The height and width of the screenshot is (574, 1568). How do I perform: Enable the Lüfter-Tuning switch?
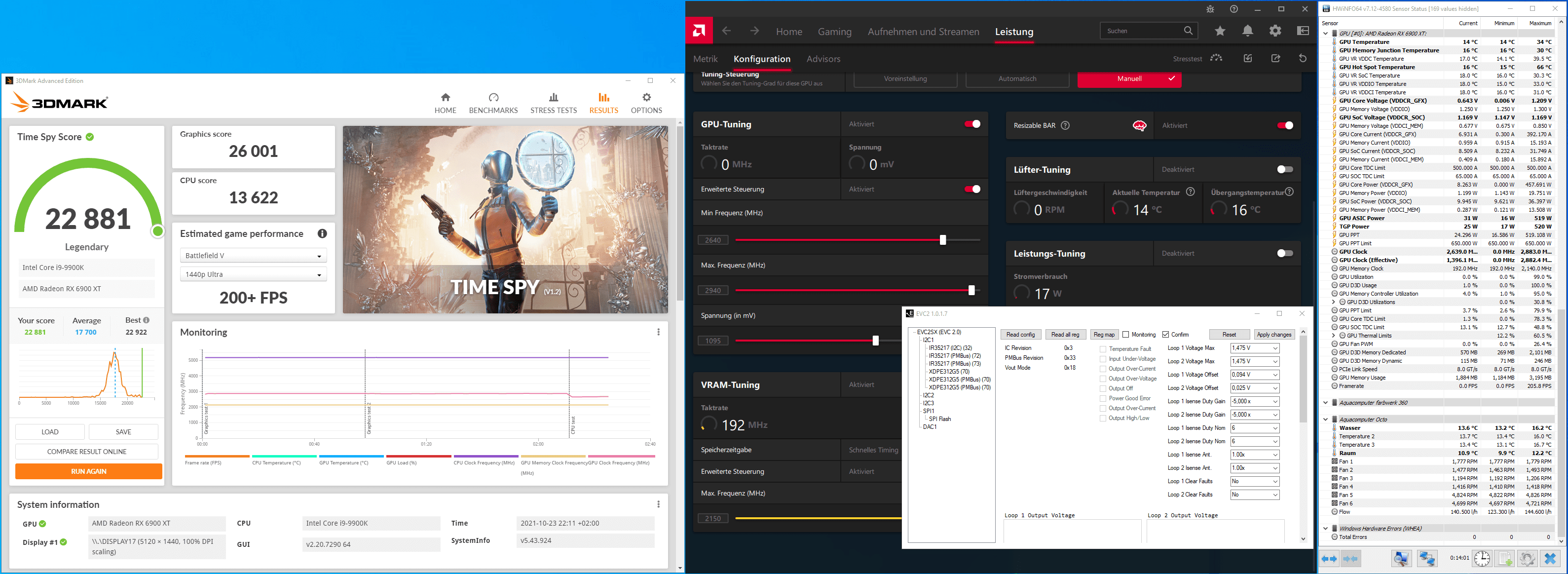(1285, 170)
